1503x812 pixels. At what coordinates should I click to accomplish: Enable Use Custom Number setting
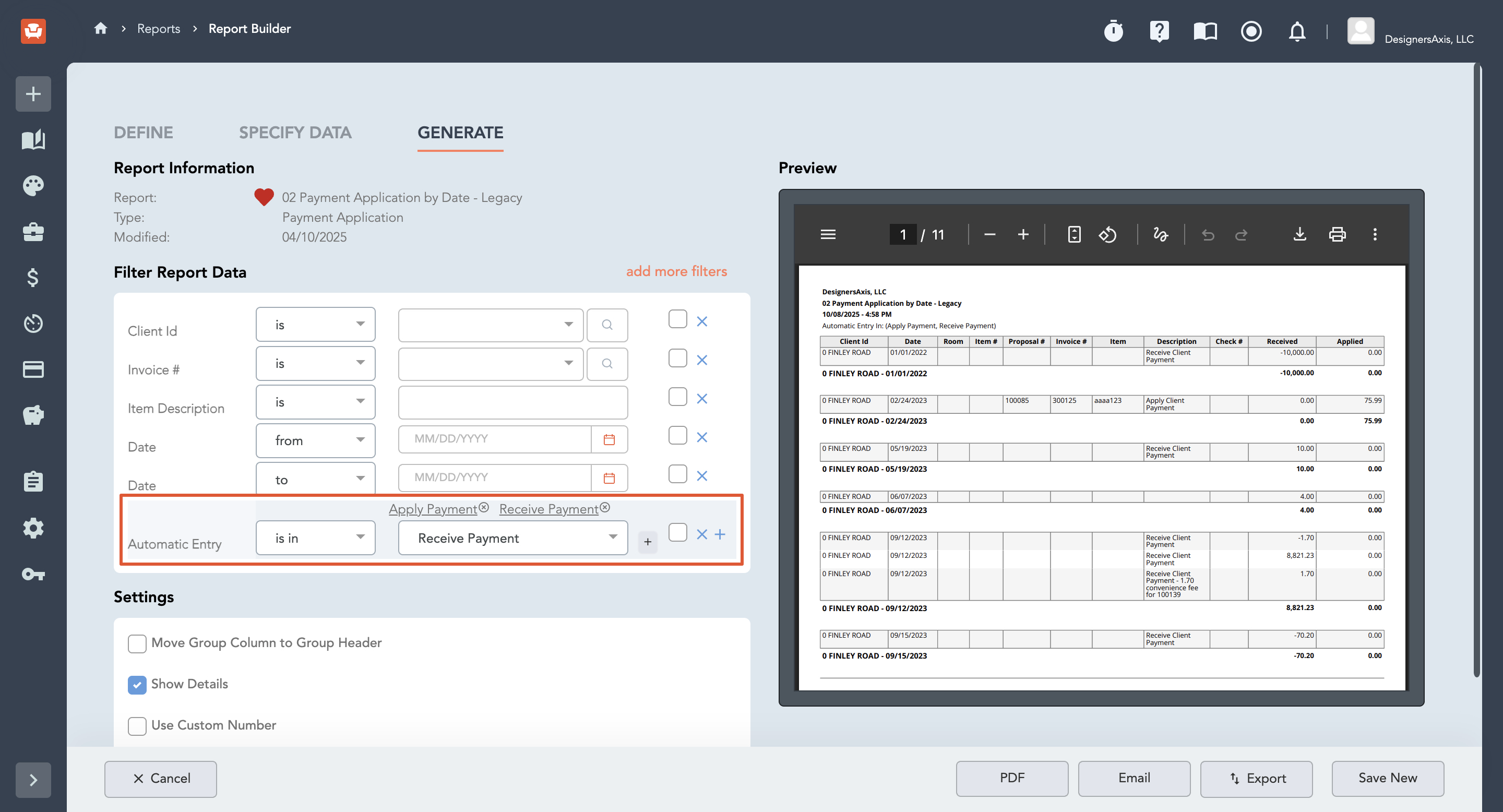pos(137,726)
